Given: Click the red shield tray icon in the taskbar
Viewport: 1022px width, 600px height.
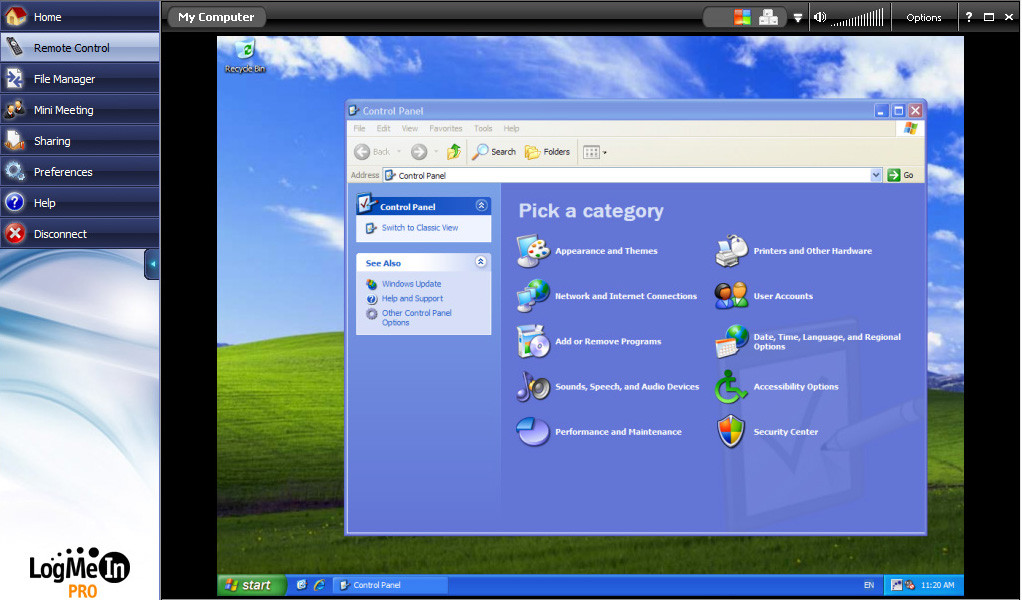Looking at the screenshot, I should 910,585.
